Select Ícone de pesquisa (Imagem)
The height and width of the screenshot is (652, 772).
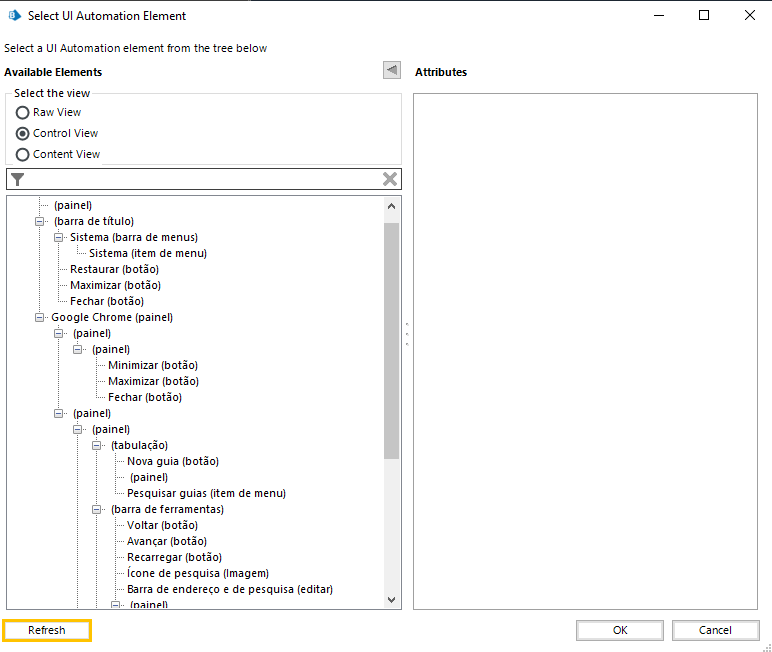click(198, 573)
